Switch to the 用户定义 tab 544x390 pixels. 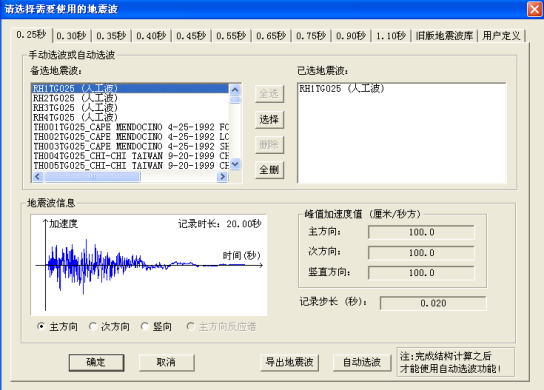click(501, 36)
